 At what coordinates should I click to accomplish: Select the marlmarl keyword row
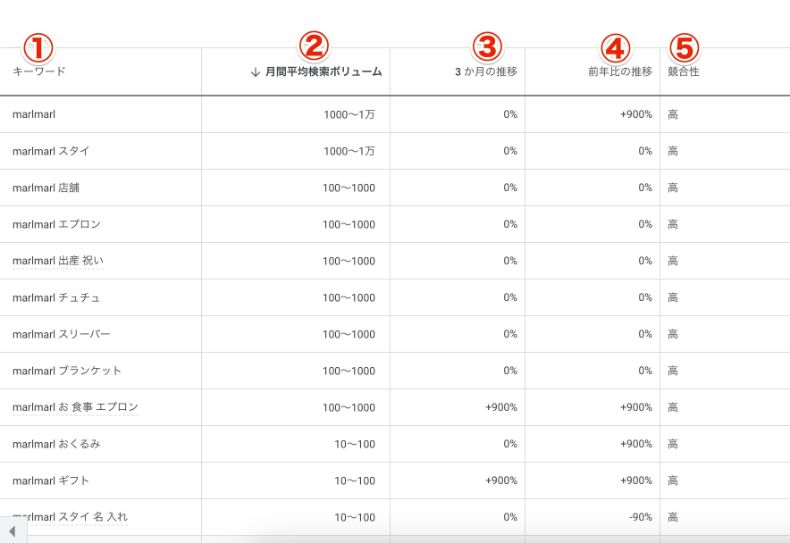pyautogui.click(x=35, y=114)
